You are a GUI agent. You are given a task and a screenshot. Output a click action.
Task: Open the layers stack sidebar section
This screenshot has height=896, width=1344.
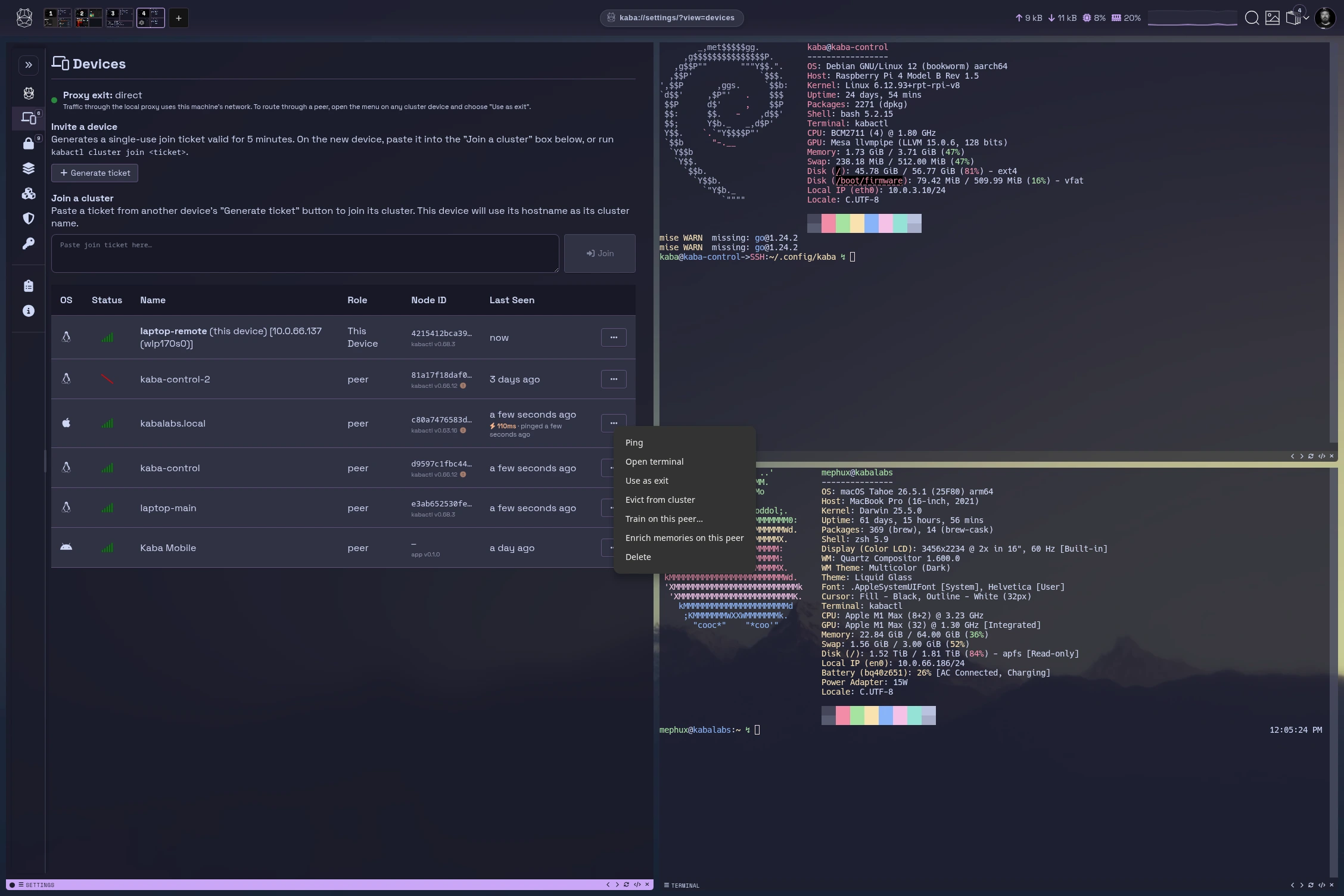[x=29, y=169]
